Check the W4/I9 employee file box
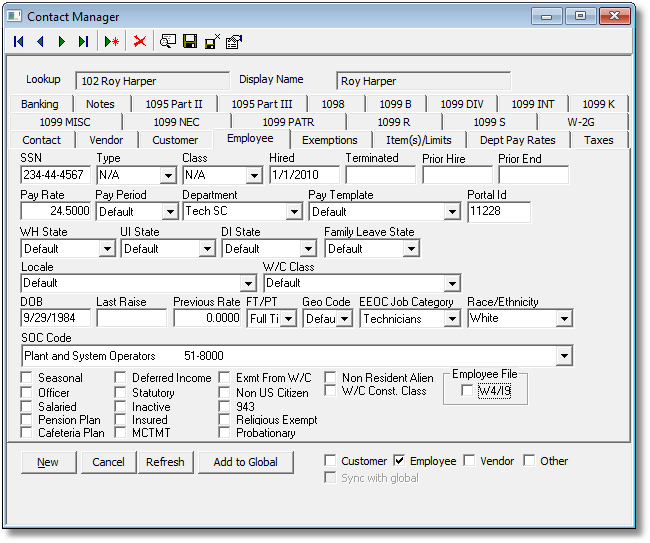 467,390
